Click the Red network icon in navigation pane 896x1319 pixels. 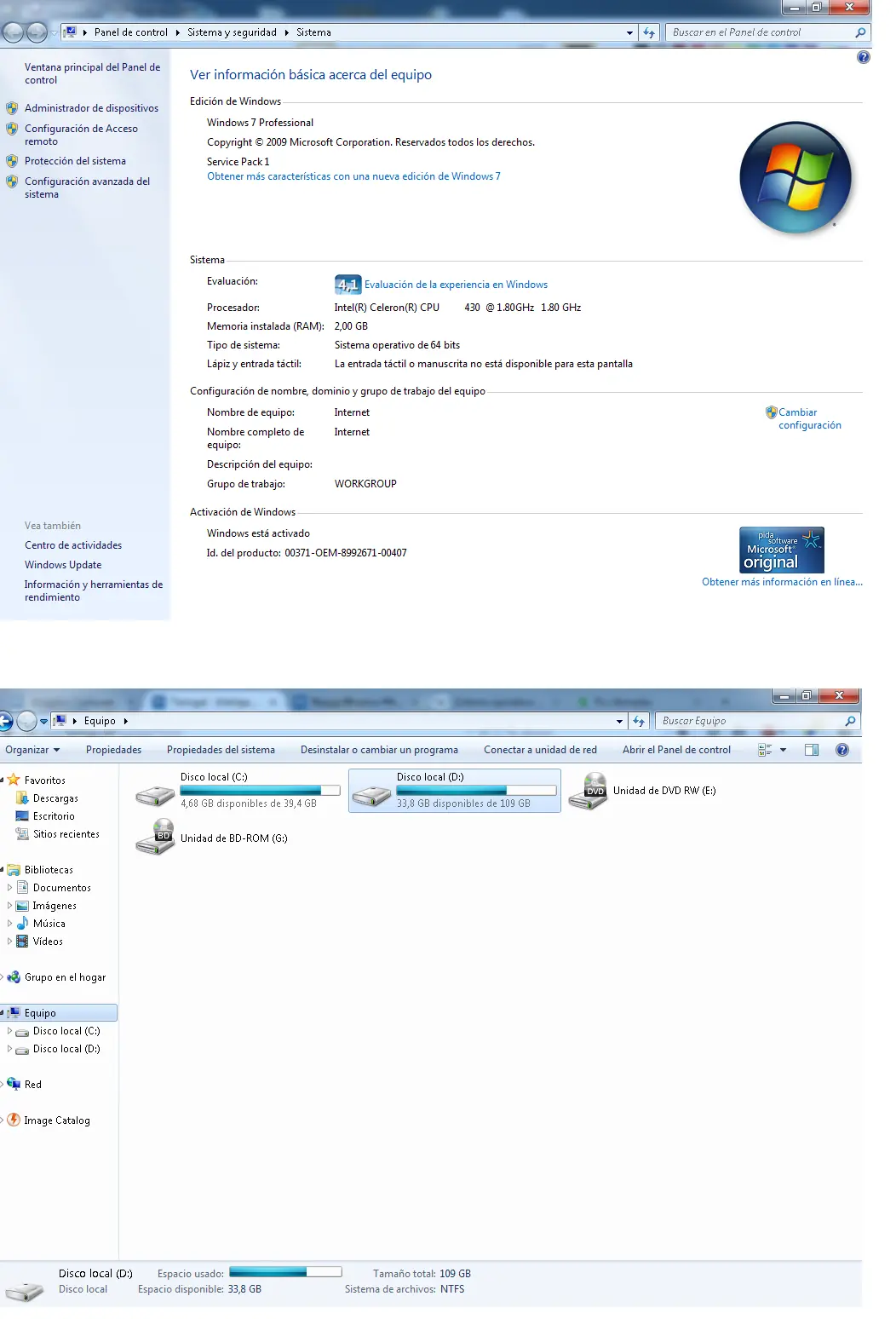[x=14, y=1084]
